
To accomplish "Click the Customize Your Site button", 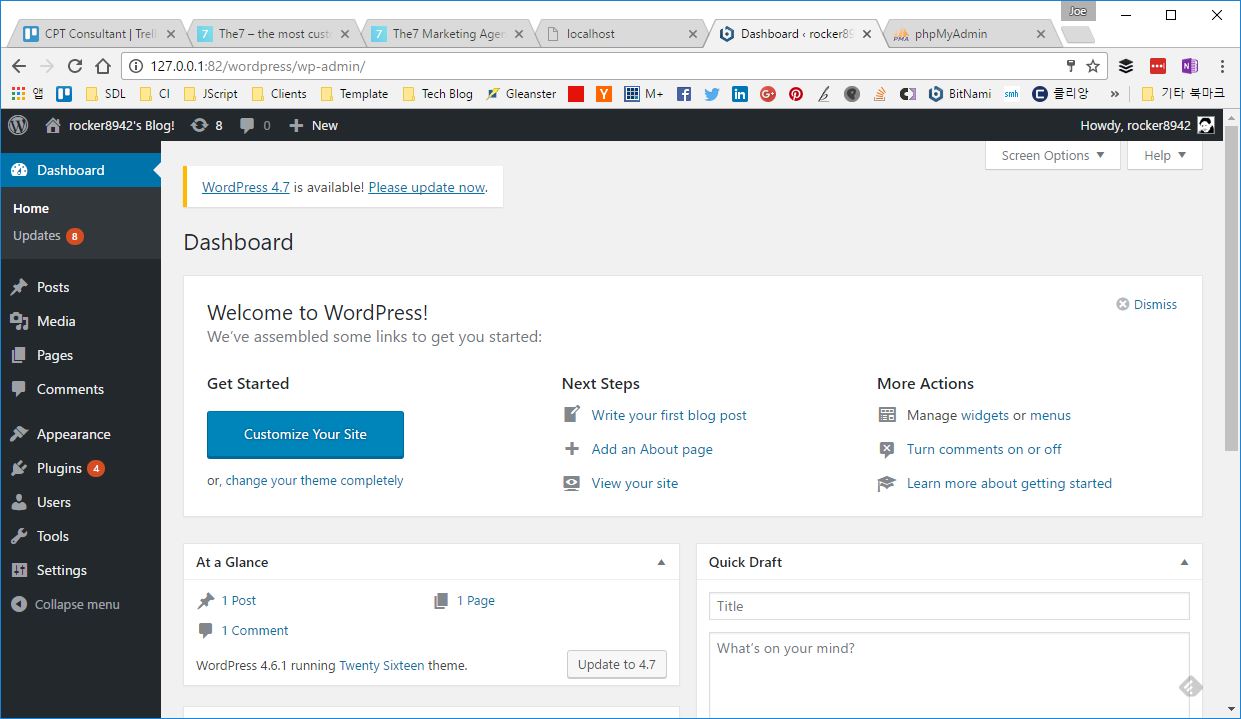I will click(305, 434).
